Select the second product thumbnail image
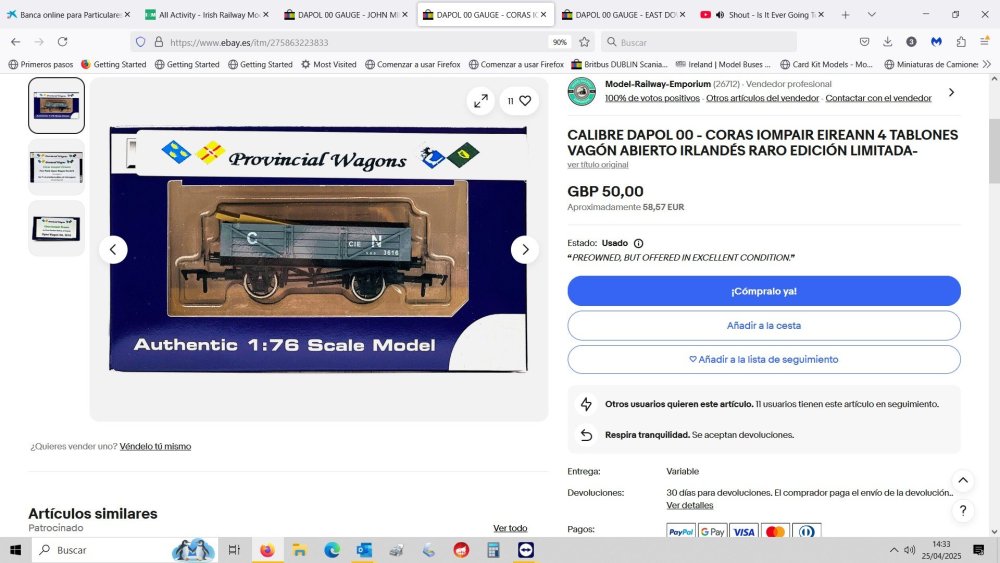The width and height of the screenshot is (1000, 563). coord(56,167)
